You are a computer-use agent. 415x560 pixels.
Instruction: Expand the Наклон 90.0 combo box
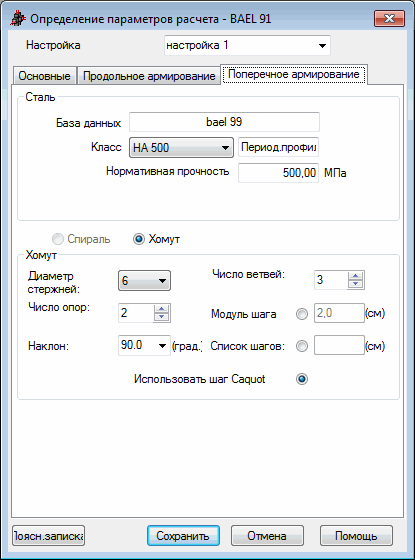(144, 345)
